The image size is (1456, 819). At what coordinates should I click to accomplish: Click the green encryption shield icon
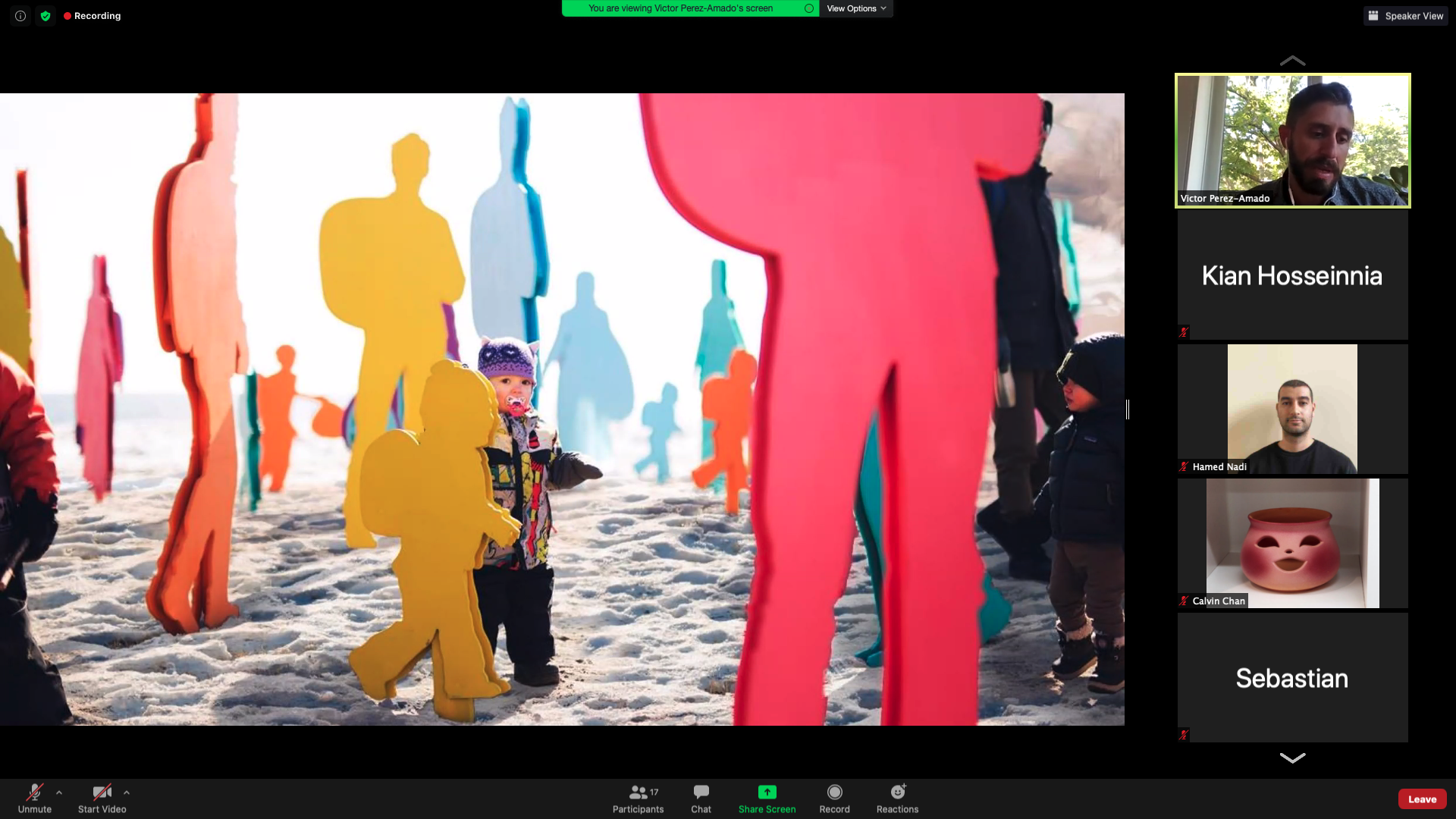45,16
